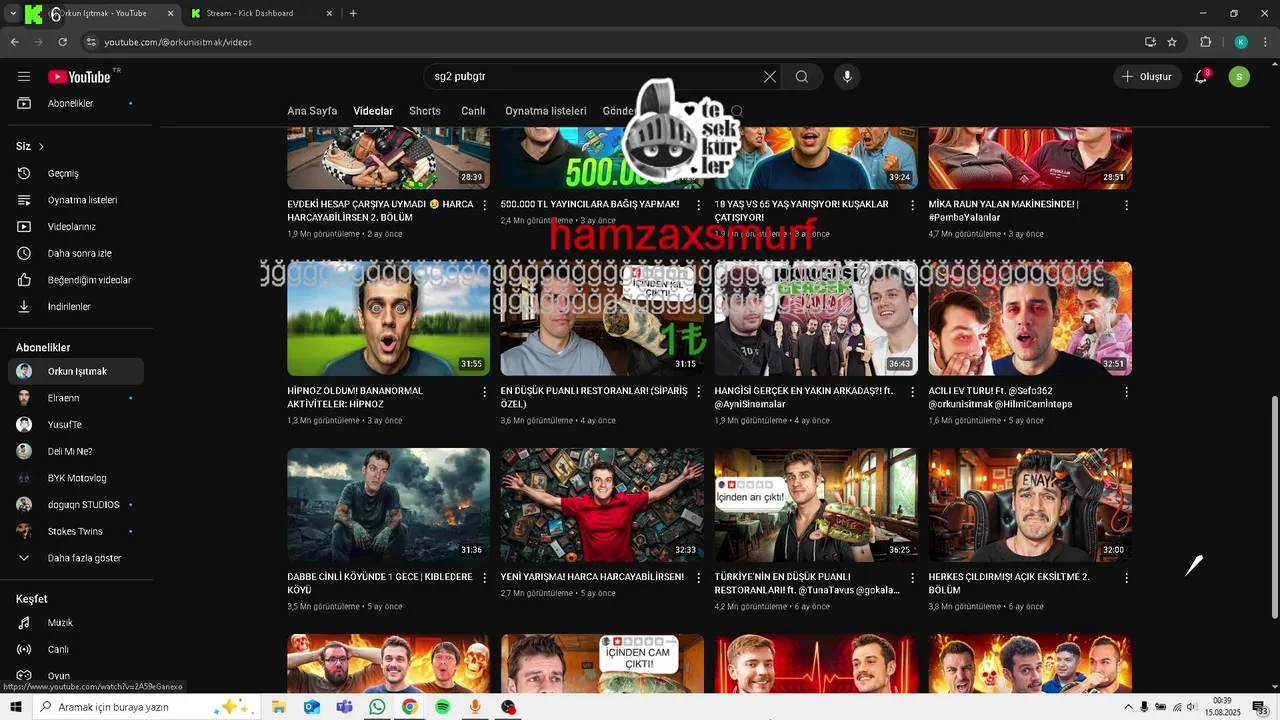Open options for MİKA RAUN YALAN video

coord(1126,205)
